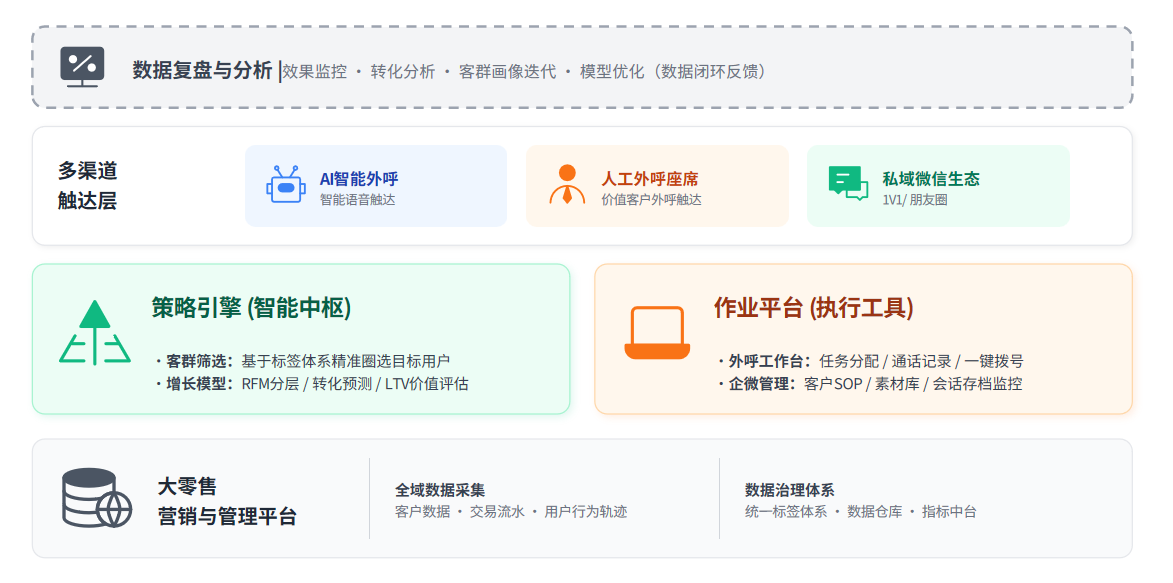Click the 增长模型 bullet line
Screen dimensions: 1173x583
tap(311, 385)
